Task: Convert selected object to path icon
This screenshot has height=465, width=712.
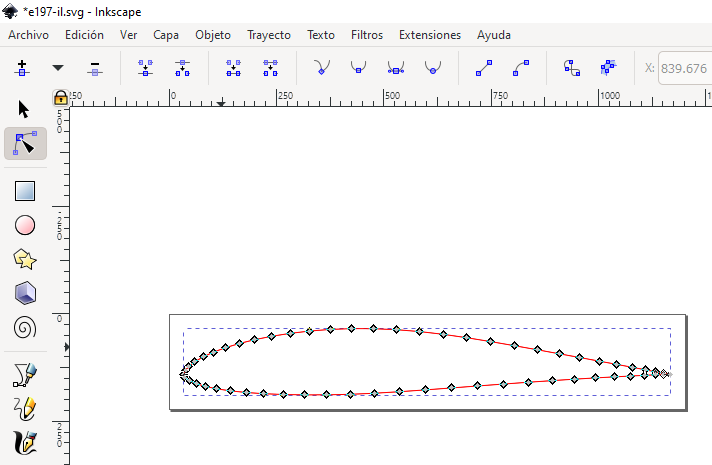Action: pos(571,68)
